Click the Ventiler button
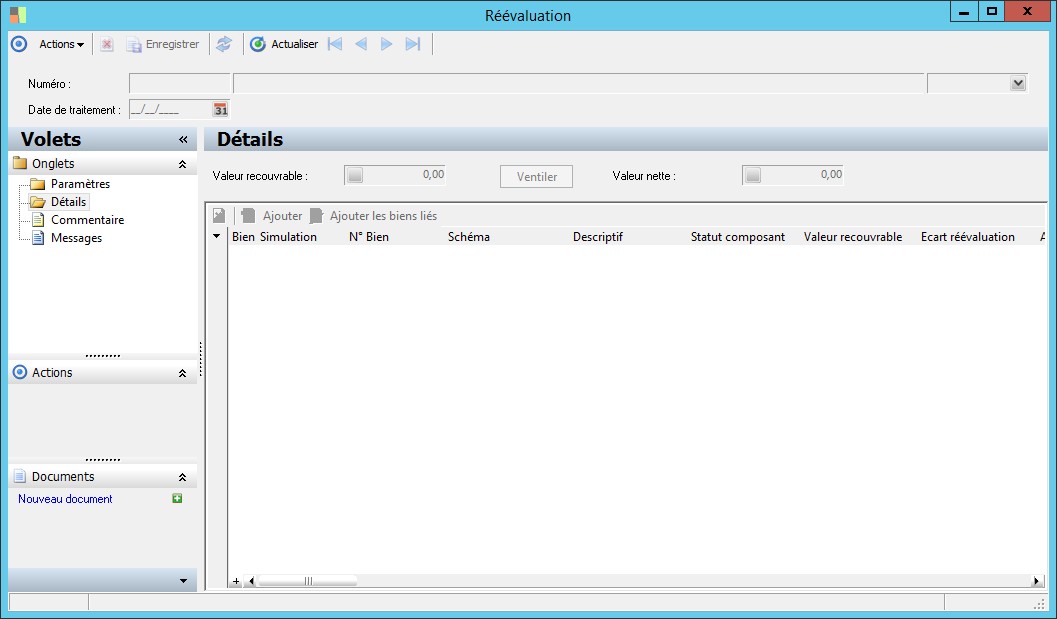This screenshot has height=619, width=1057. [x=537, y=177]
